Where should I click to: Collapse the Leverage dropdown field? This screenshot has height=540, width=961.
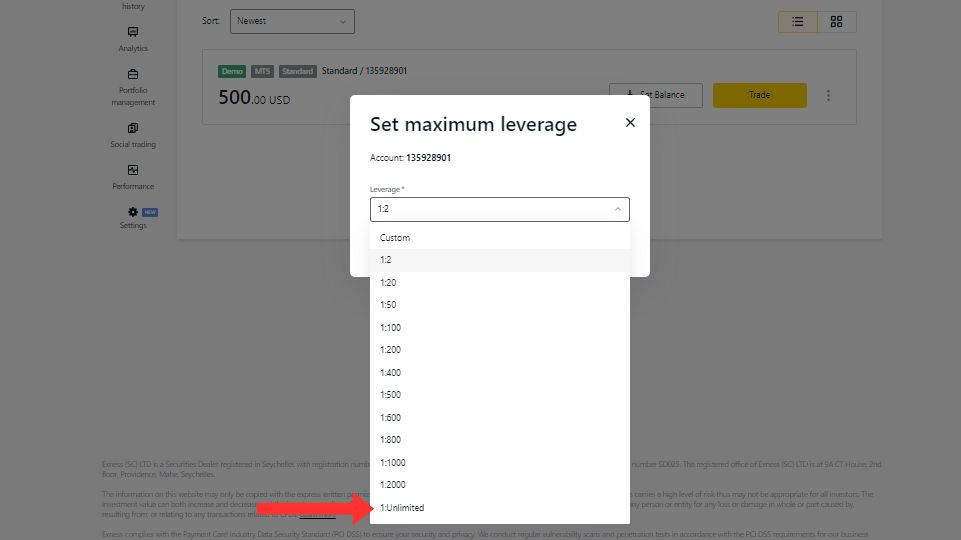499,209
